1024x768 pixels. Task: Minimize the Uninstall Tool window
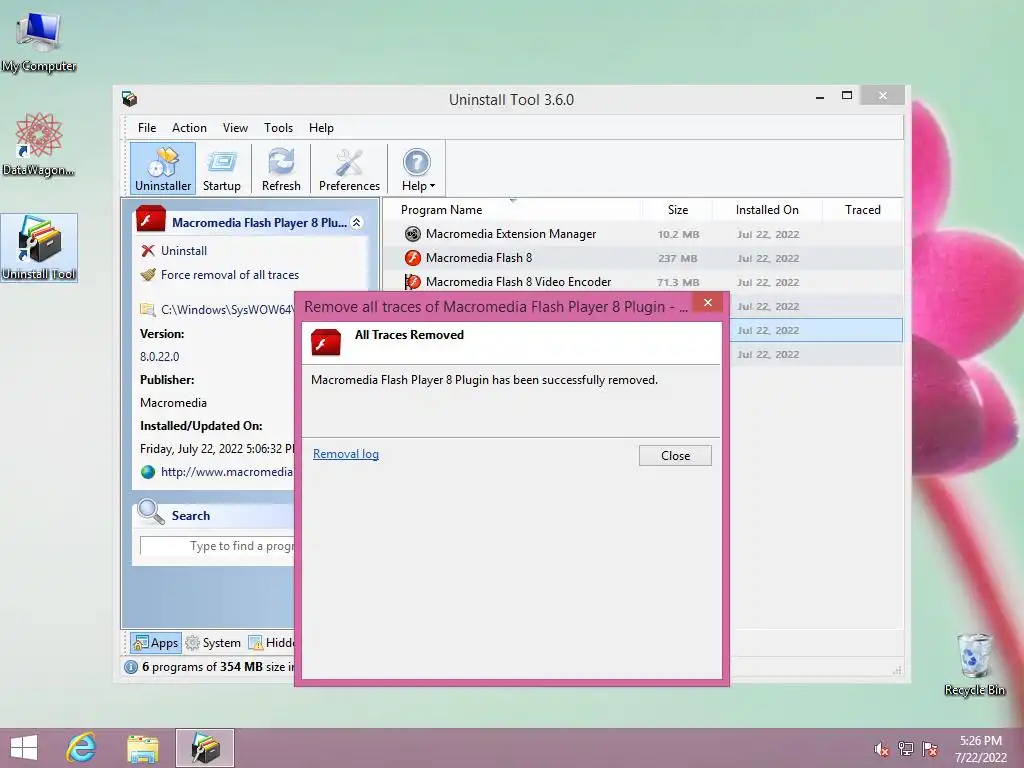[820, 97]
